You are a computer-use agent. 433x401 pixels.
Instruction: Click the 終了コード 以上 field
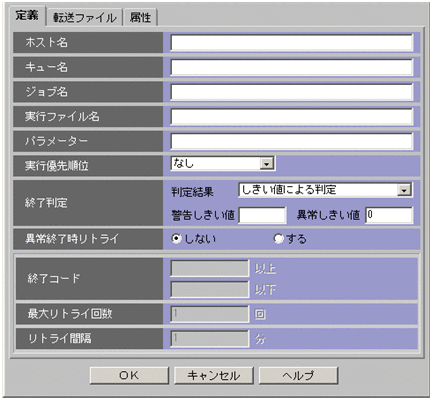click(209, 268)
